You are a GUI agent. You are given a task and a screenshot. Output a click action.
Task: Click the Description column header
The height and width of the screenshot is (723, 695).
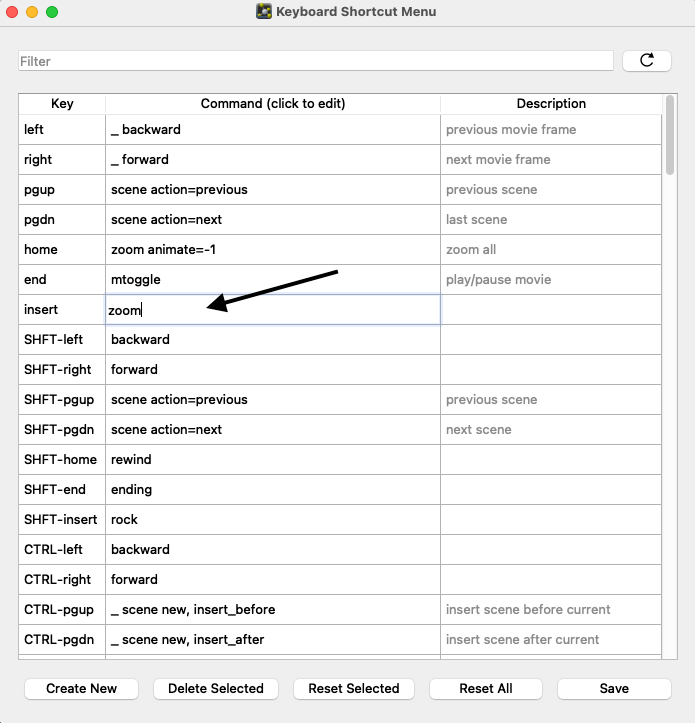(x=551, y=104)
